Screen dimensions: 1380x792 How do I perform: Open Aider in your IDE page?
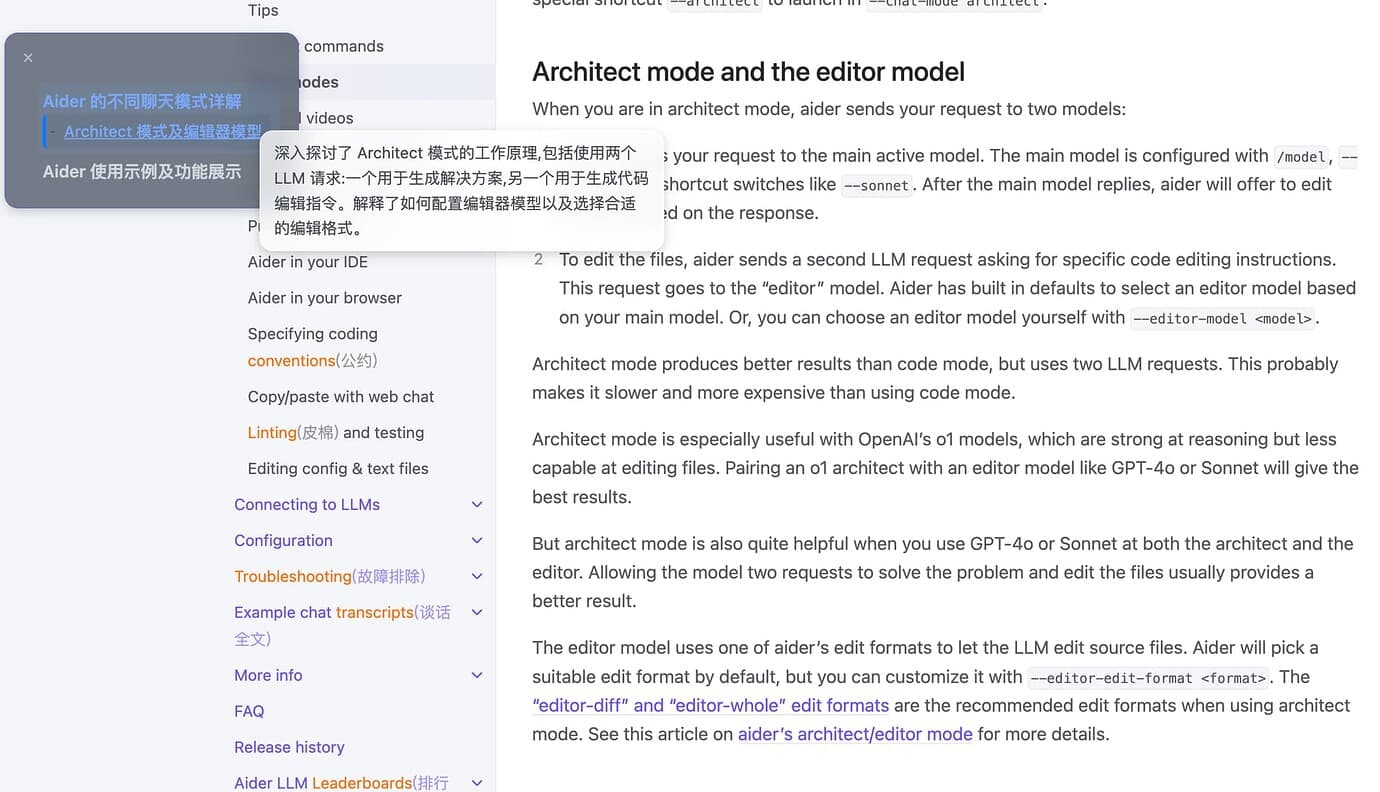pos(308,262)
